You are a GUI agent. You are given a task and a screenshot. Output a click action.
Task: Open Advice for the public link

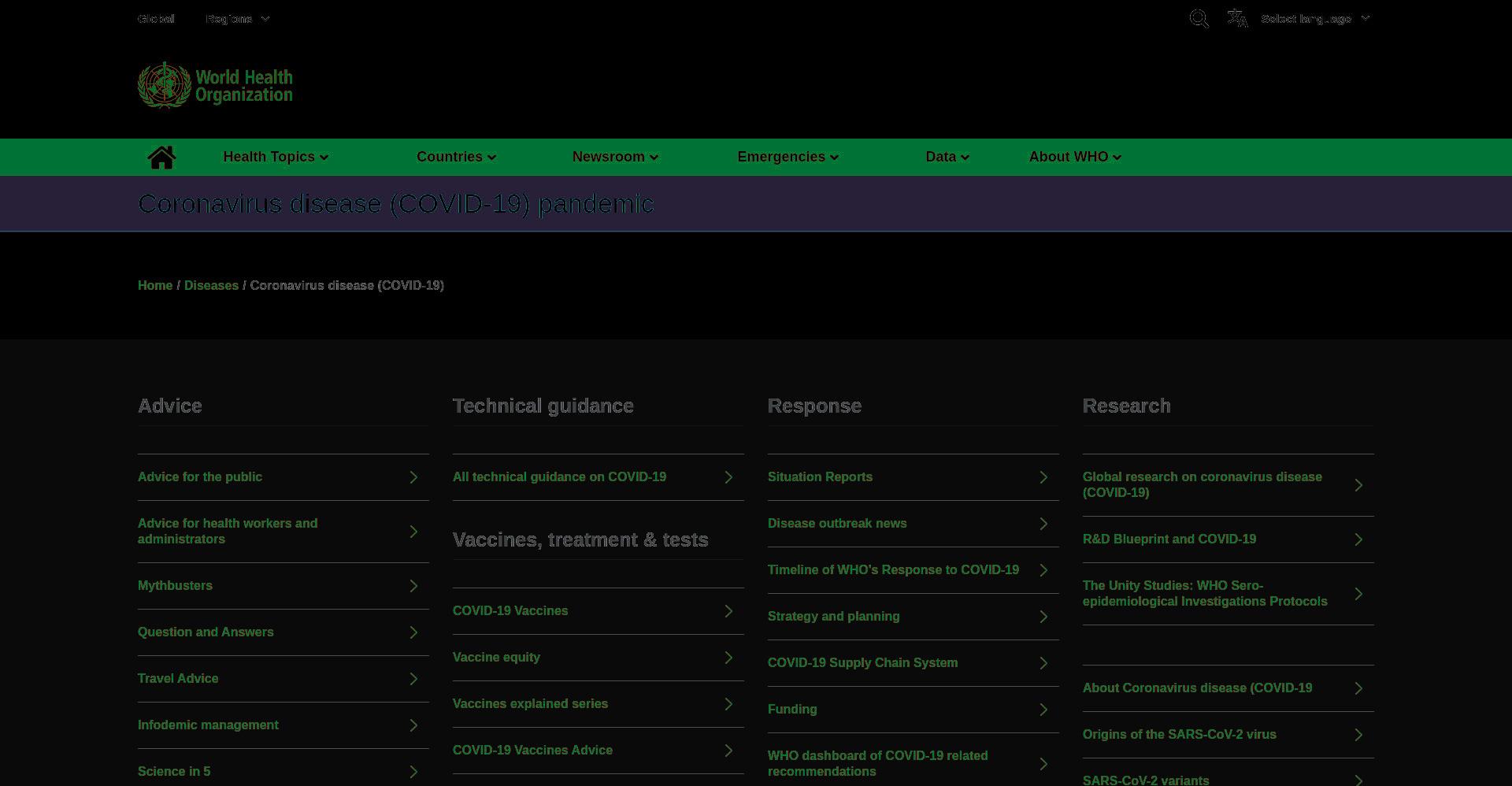pos(200,477)
